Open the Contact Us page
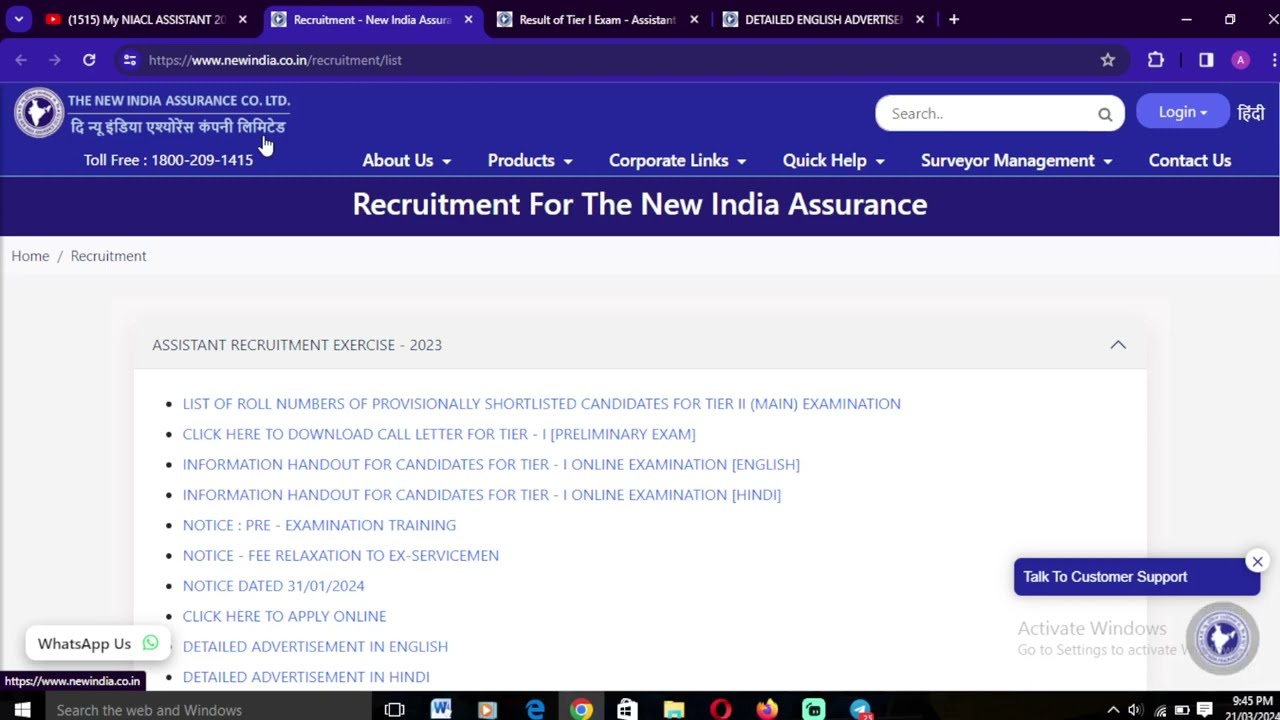Screen dimensions: 1280x720 pos(1190,160)
